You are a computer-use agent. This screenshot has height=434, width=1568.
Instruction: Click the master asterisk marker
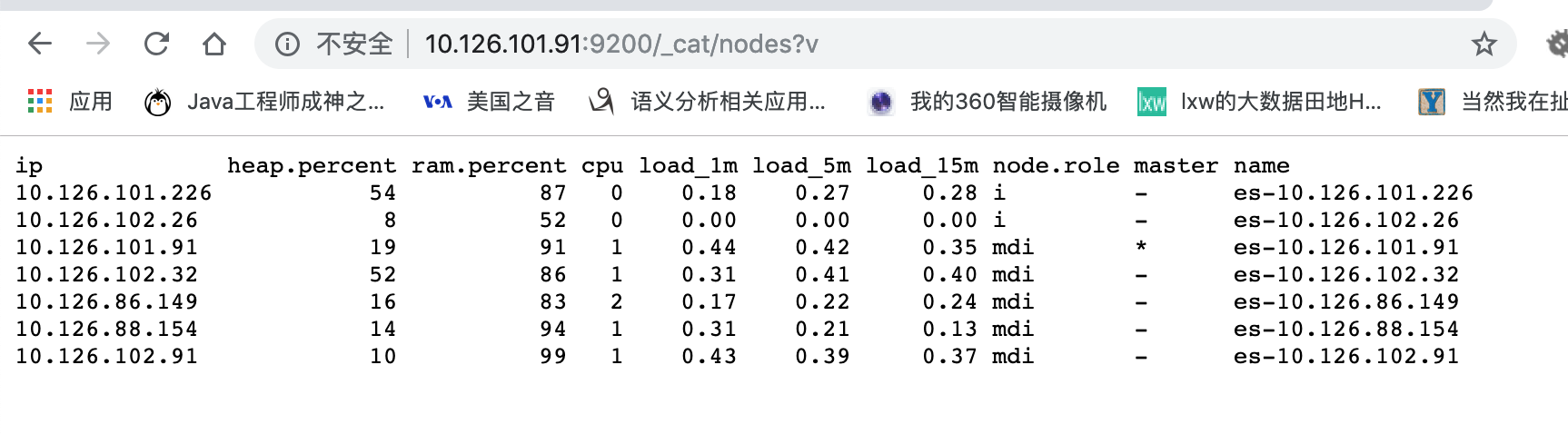tap(1141, 247)
